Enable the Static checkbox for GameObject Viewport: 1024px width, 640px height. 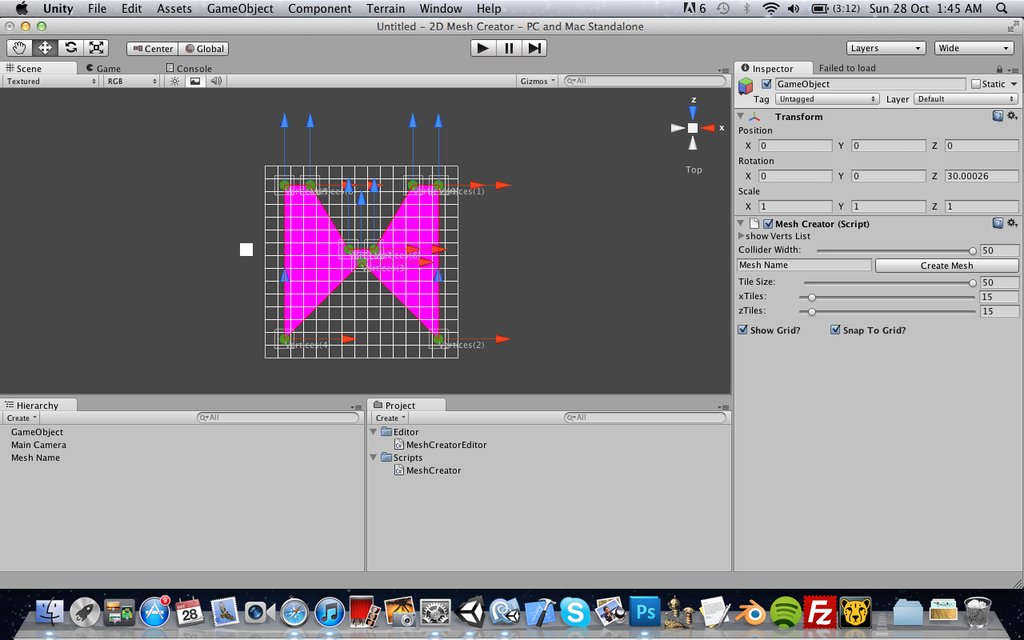[975, 84]
